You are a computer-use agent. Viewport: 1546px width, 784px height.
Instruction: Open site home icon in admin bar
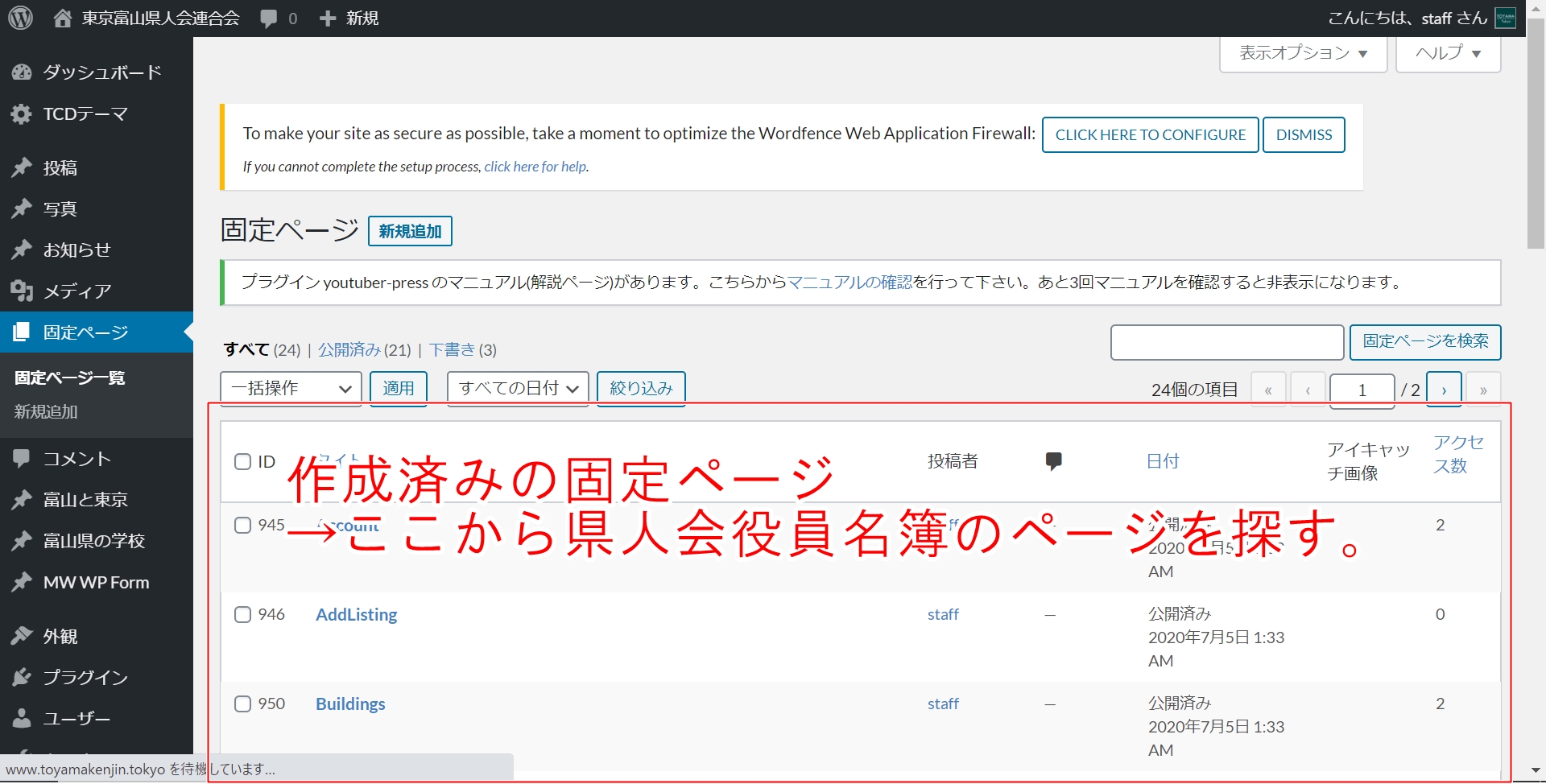(63, 19)
